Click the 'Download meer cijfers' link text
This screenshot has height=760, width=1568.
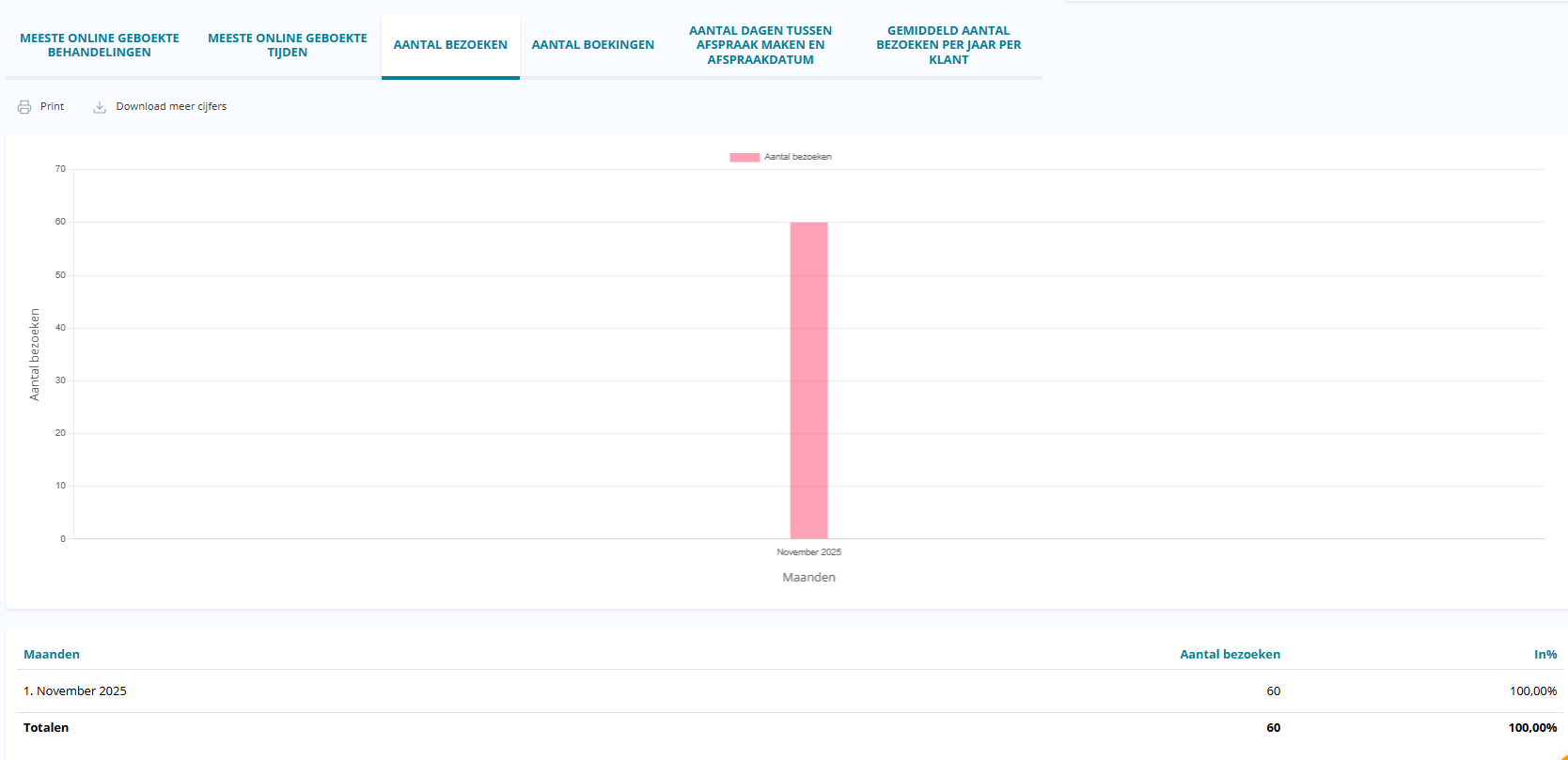(x=171, y=107)
